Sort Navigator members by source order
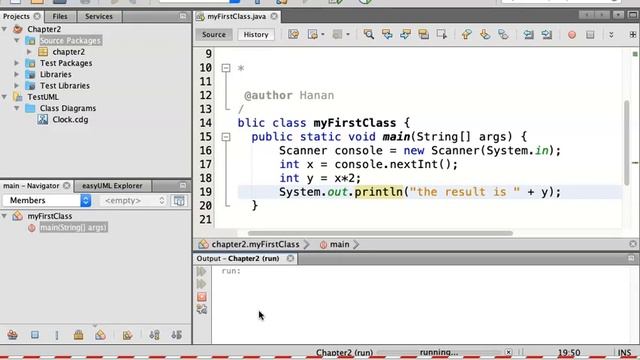The height and width of the screenshot is (360, 640). click(x=176, y=335)
